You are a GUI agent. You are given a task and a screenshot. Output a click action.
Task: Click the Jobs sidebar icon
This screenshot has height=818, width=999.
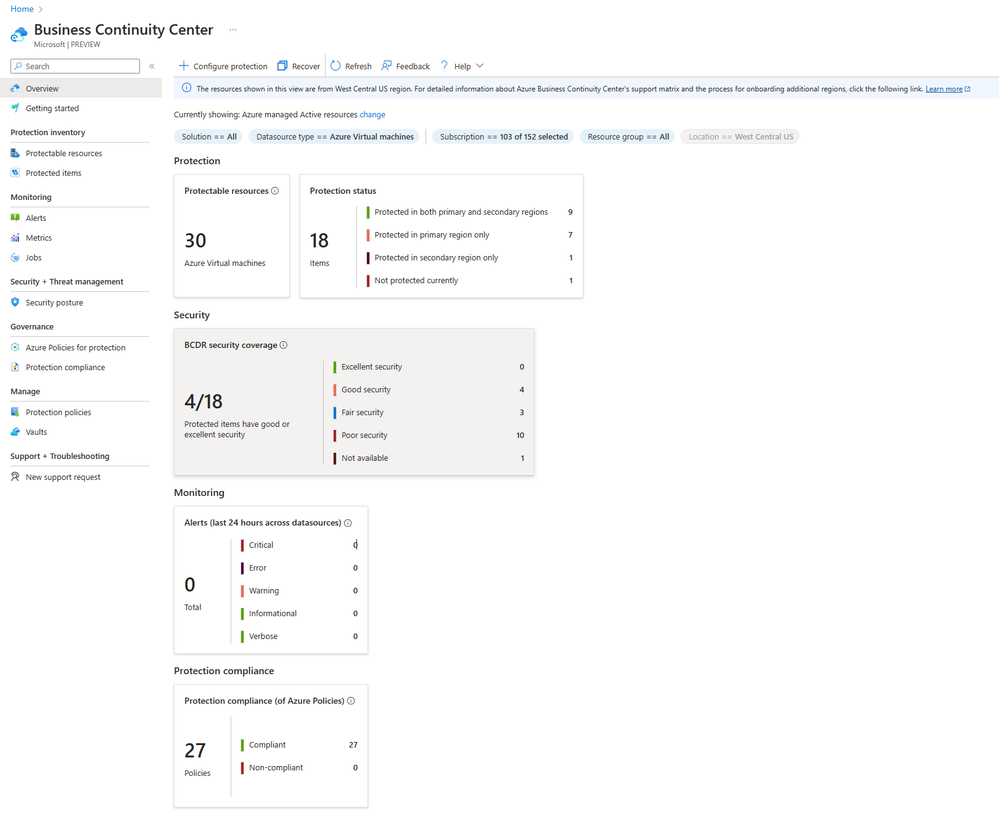[x=15, y=257]
